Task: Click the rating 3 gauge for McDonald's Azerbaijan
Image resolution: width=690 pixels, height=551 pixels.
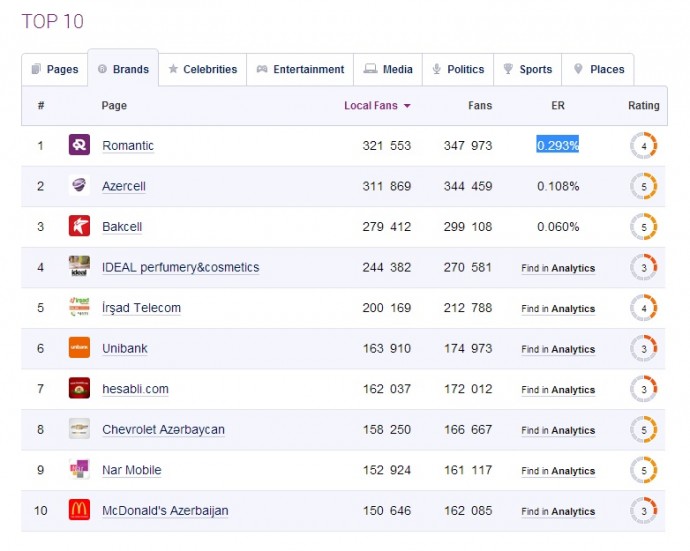Action: pos(643,511)
